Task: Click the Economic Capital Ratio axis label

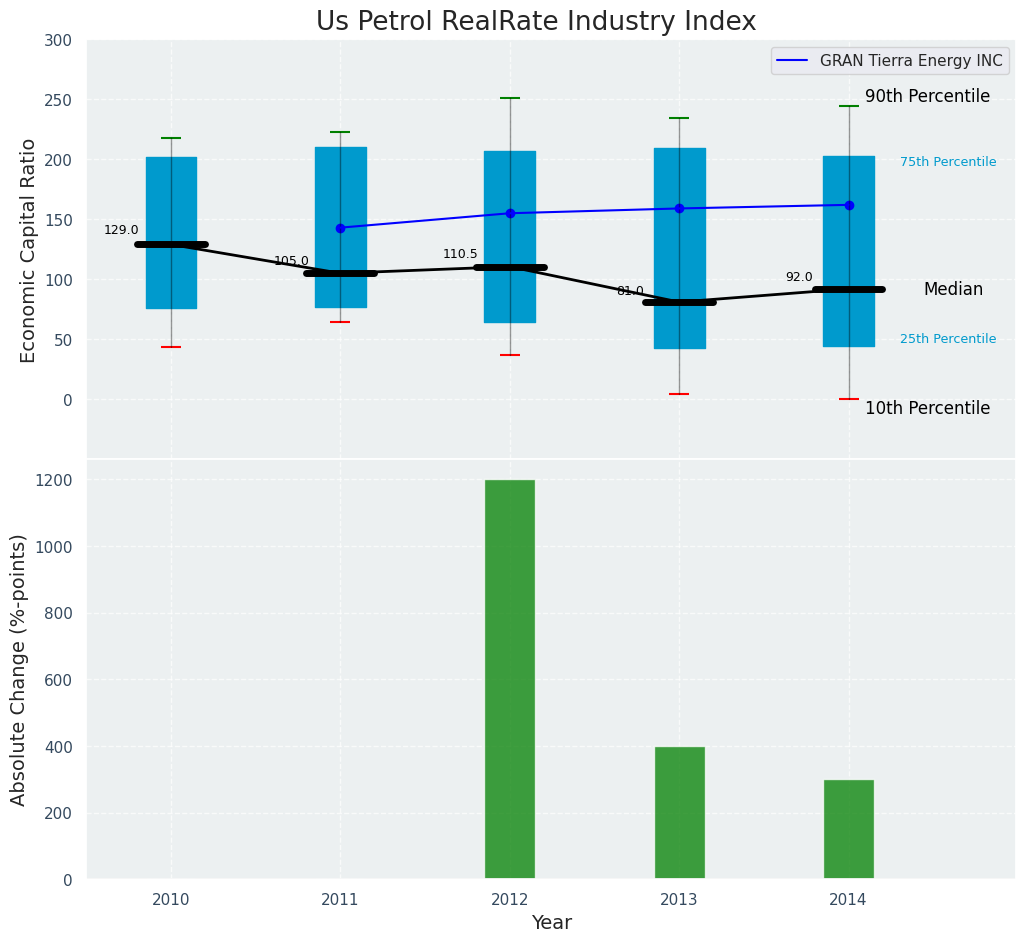Action: coord(28,250)
